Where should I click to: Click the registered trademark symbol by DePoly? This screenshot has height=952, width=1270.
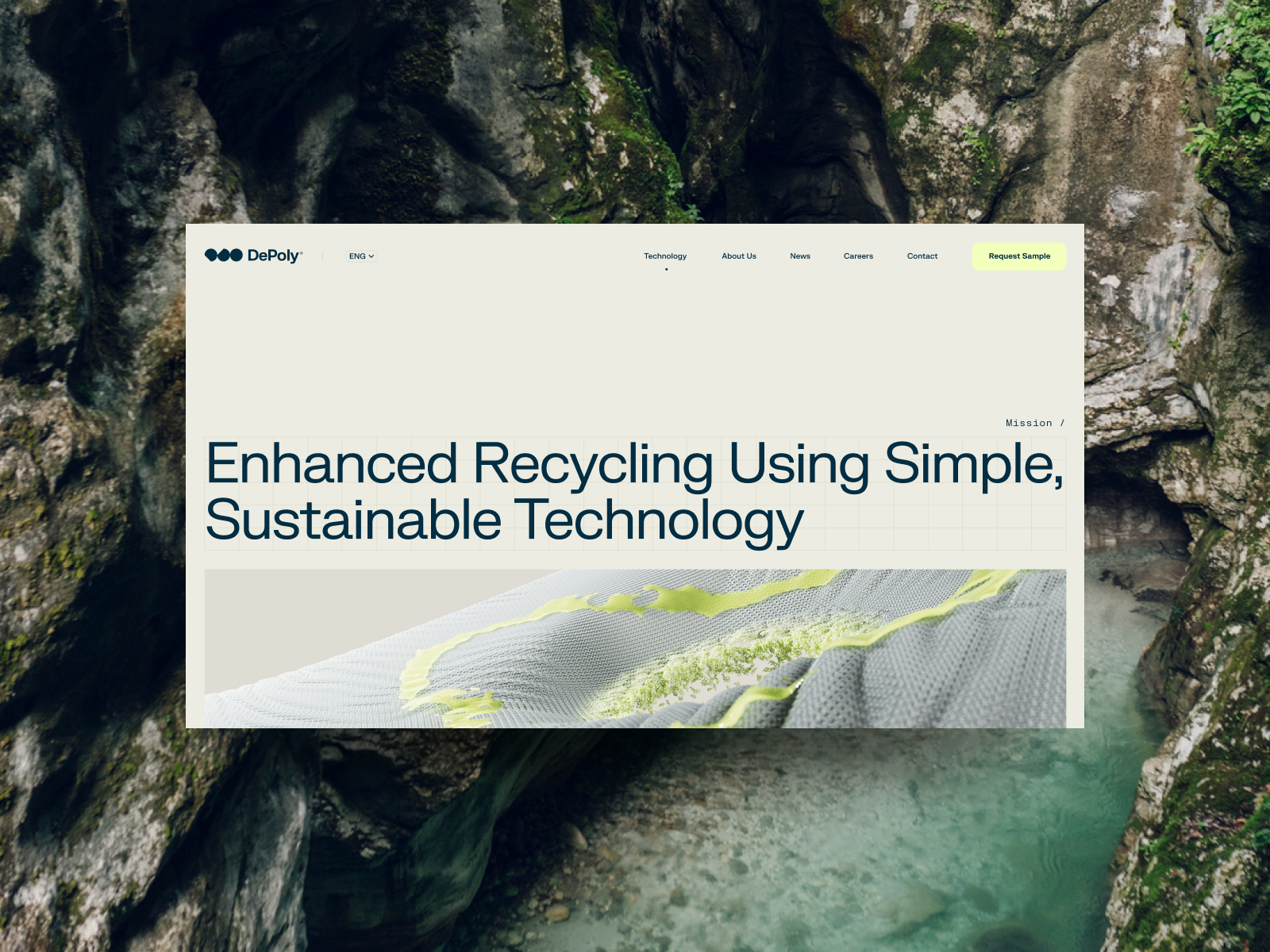pos(302,251)
